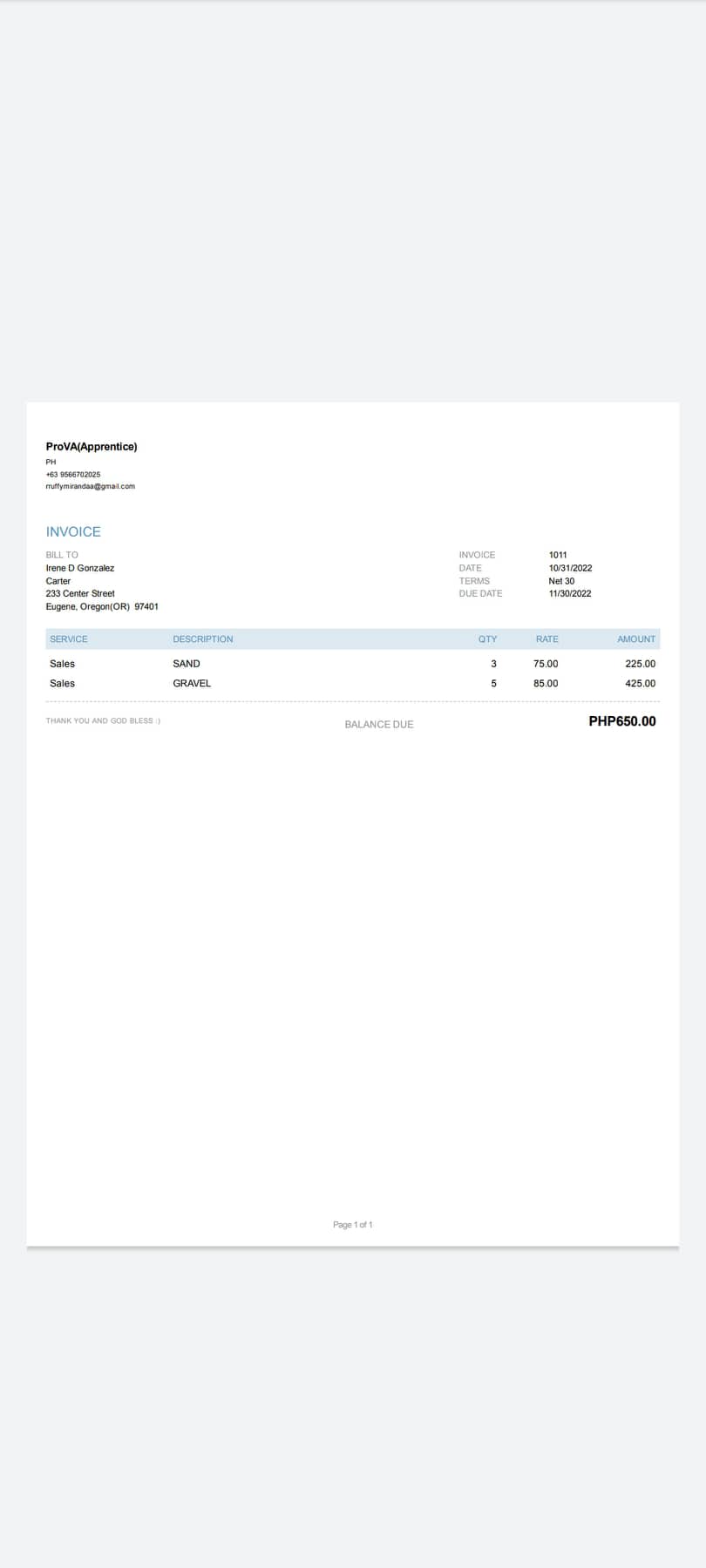Click the invoice date 10/31/2022
The width and height of the screenshot is (706, 1568).
(570, 568)
